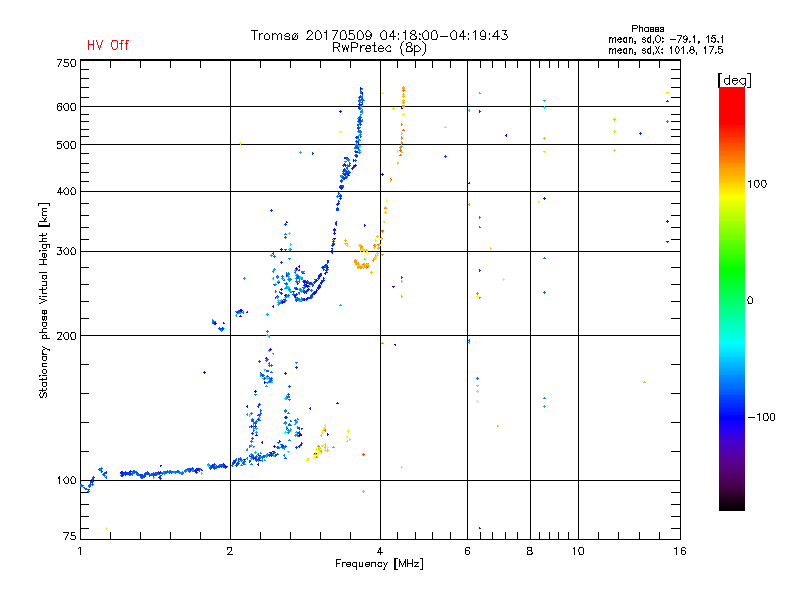Click the colorbar '0' tick label
The width and height of the screenshot is (800, 600).
pyautogui.click(x=750, y=301)
